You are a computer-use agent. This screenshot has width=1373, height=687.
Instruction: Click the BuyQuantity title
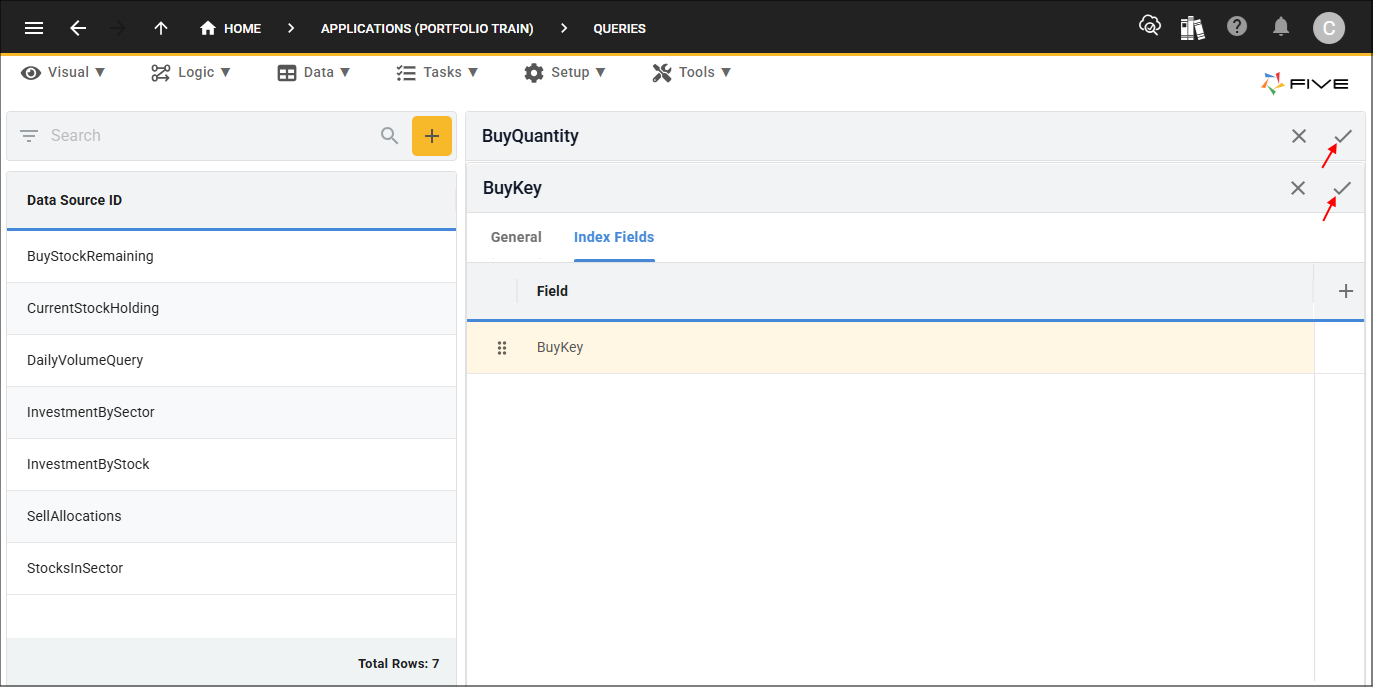tap(530, 136)
